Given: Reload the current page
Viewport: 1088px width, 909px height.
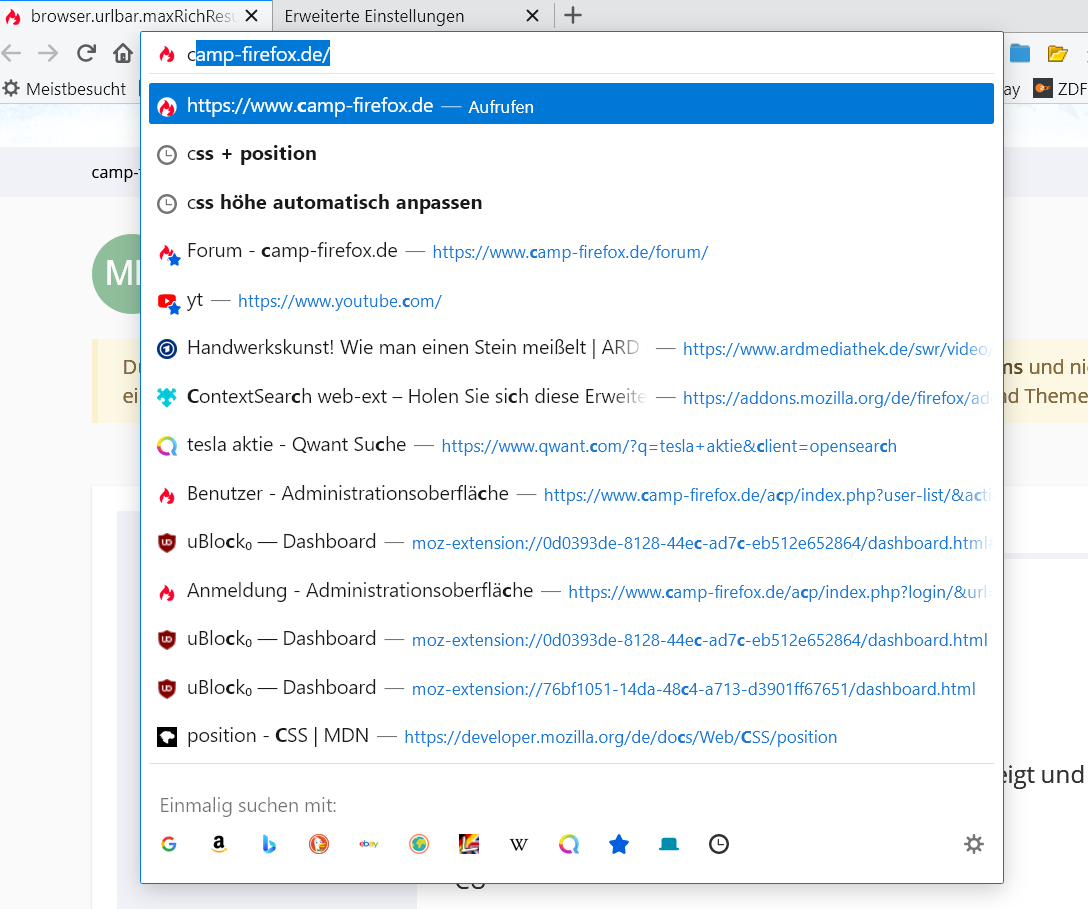Looking at the screenshot, I should [x=87, y=54].
